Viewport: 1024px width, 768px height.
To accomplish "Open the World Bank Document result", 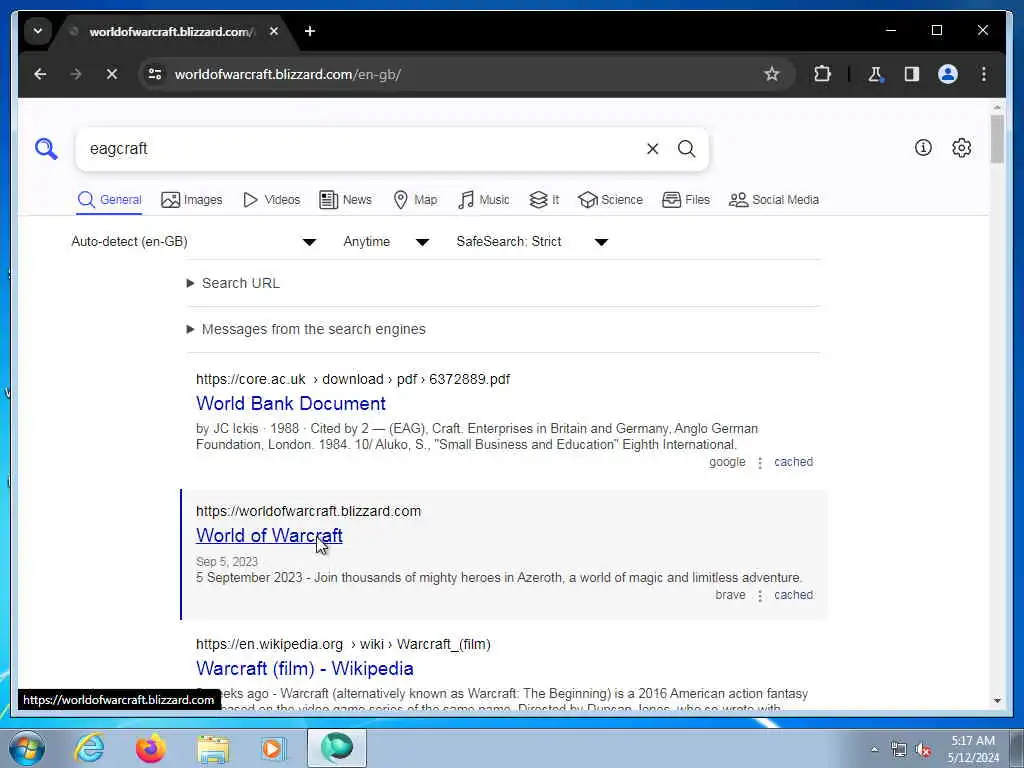I will pyautogui.click(x=291, y=404).
